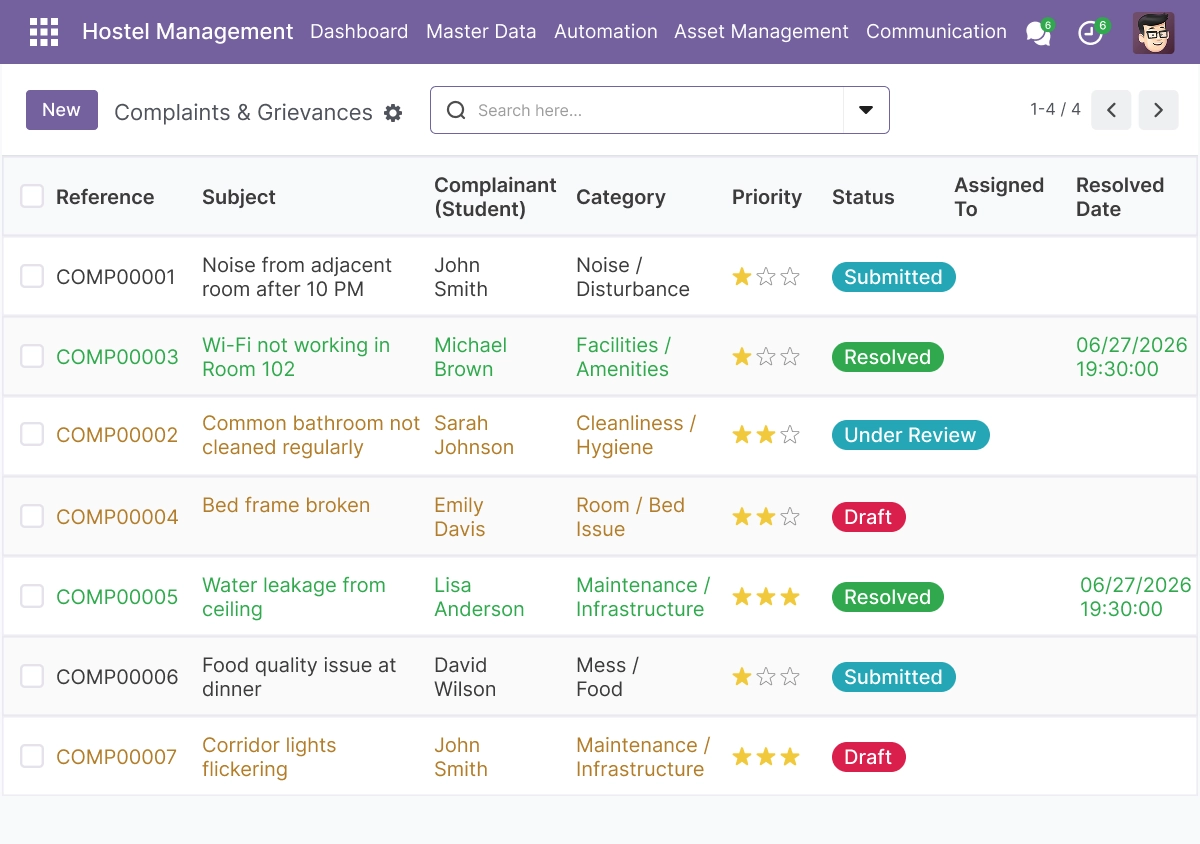Open Food quality issue at dinner
The image size is (1200, 844).
299,677
